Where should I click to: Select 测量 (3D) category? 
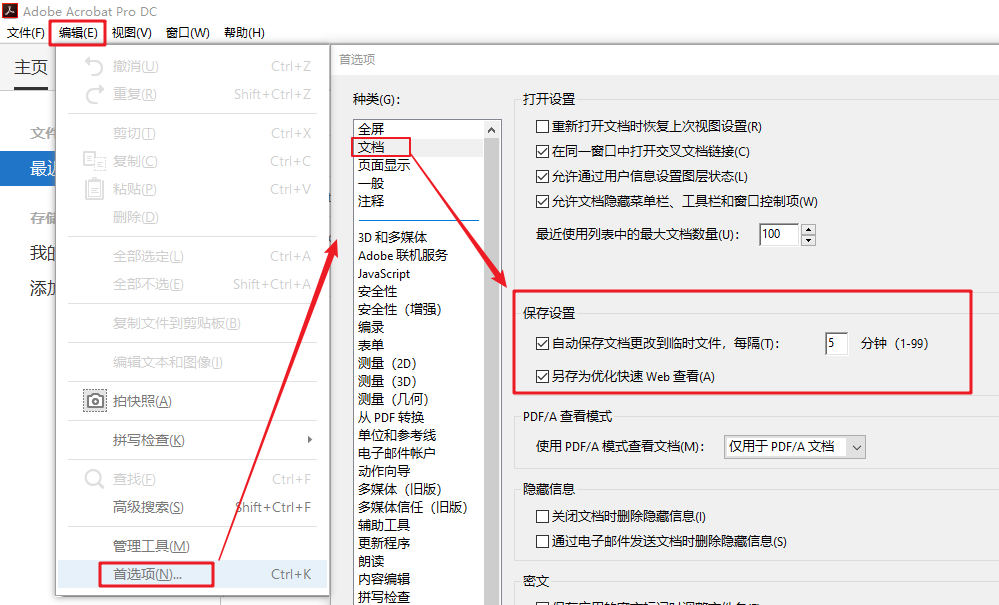[387, 381]
